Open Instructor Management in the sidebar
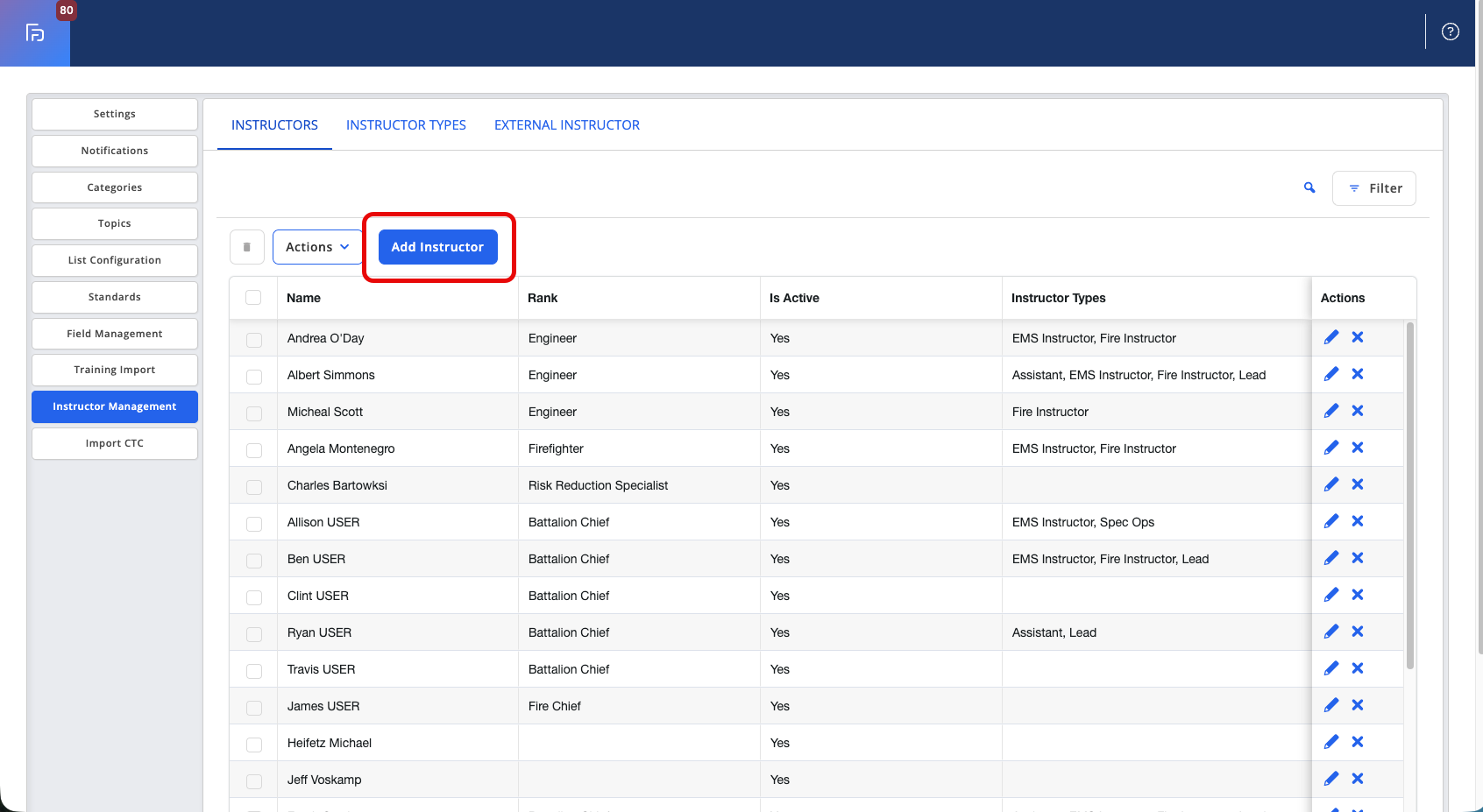The width and height of the screenshot is (1483, 812). [x=115, y=406]
